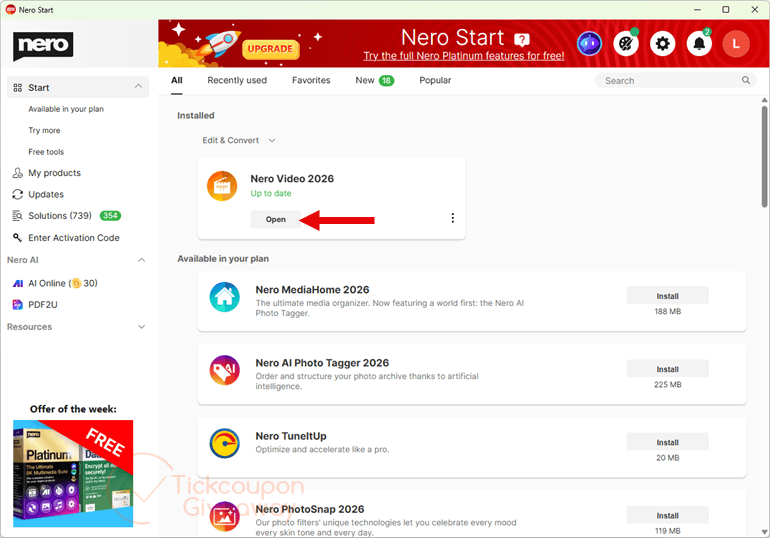Image resolution: width=770 pixels, height=538 pixels.
Task: Click the rocket Upgrade banner icon
Action: 222,43
